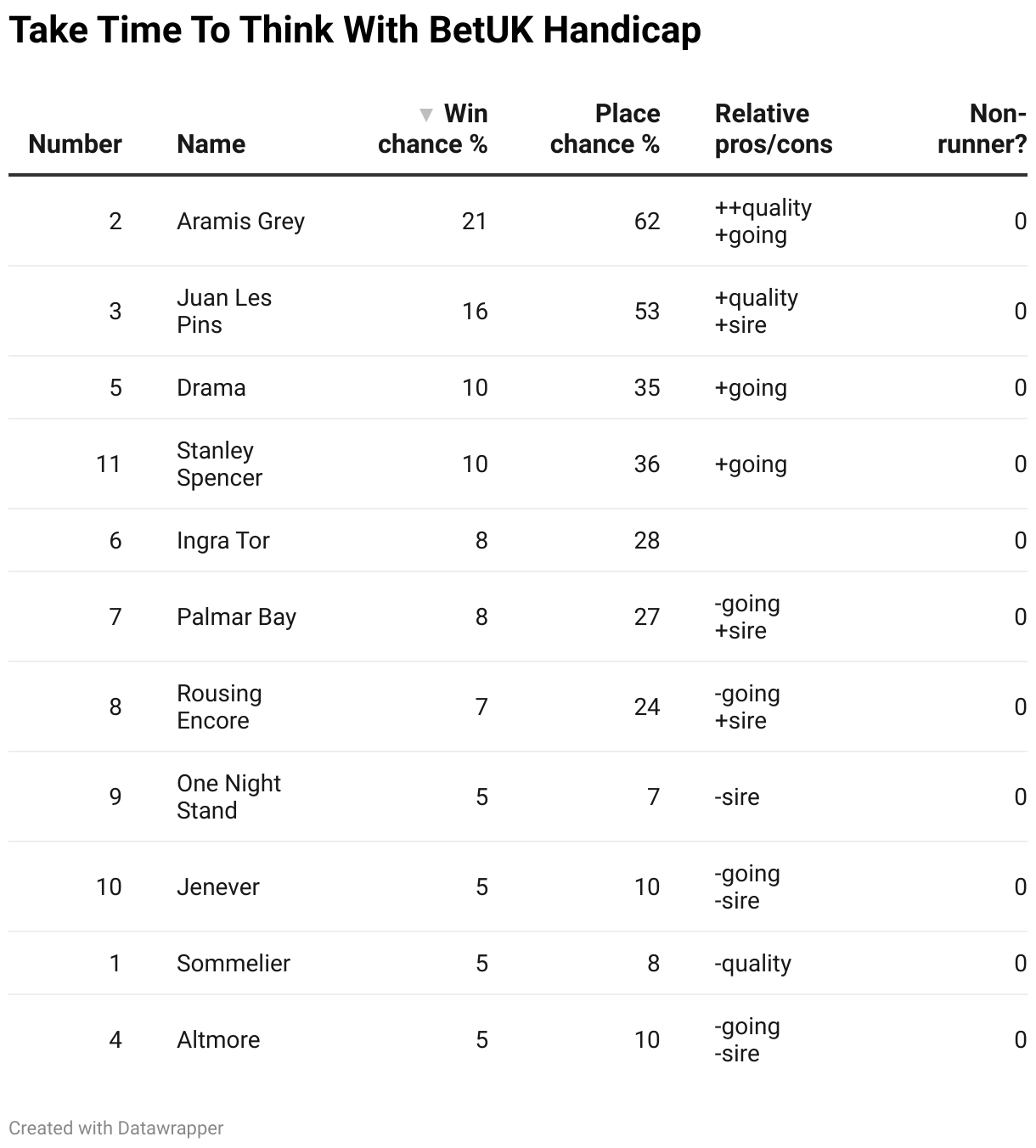Click the Take Time To Think title
Screen dimensions: 1036x1148
point(355,31)
